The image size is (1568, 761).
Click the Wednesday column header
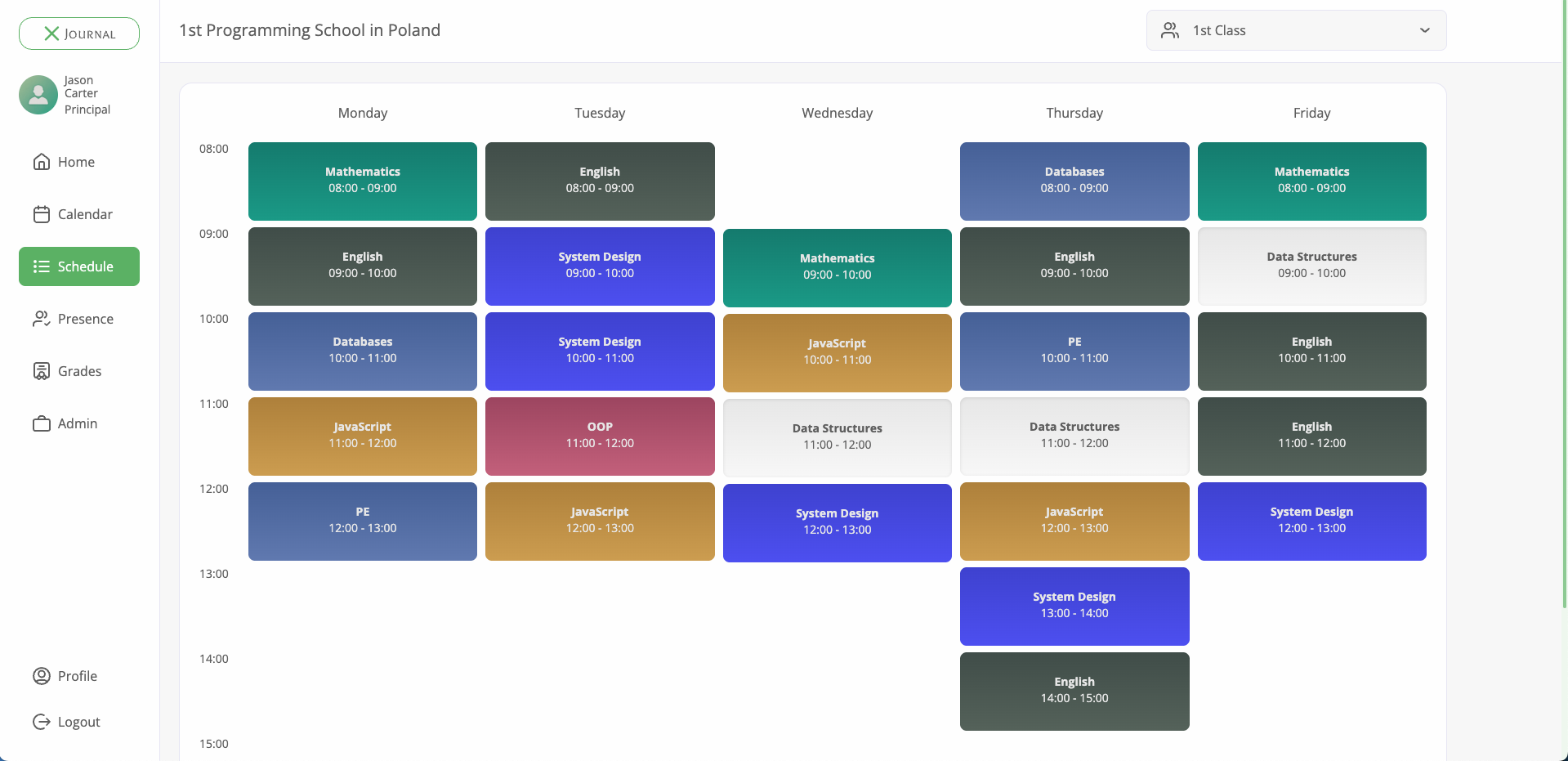coord(838,113)
